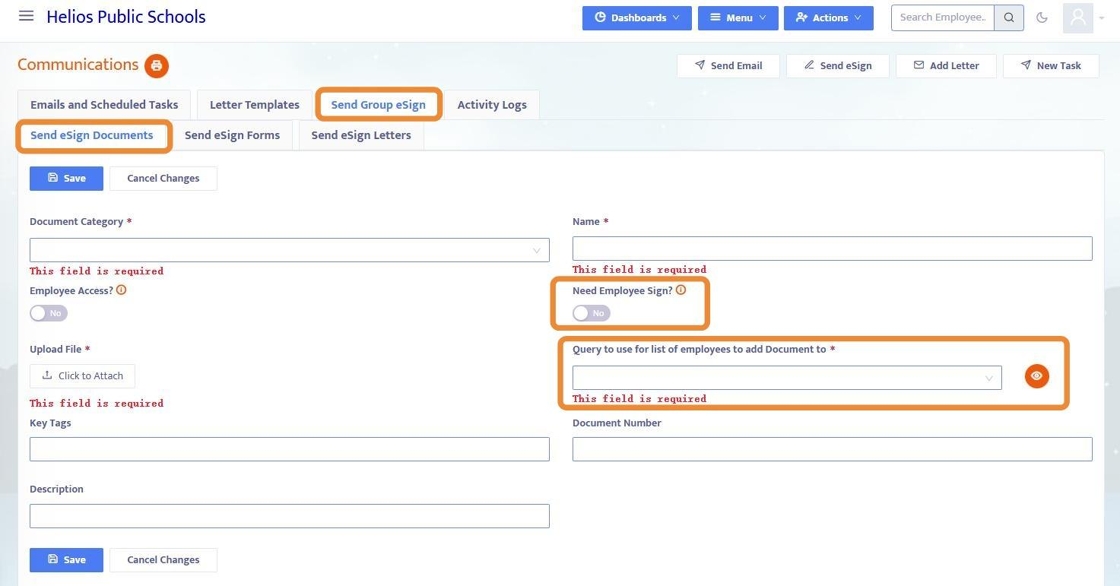The width and height of the screenshot is (1120, 586).
Task: Click the Add Letter button
Action: [946, 65]
